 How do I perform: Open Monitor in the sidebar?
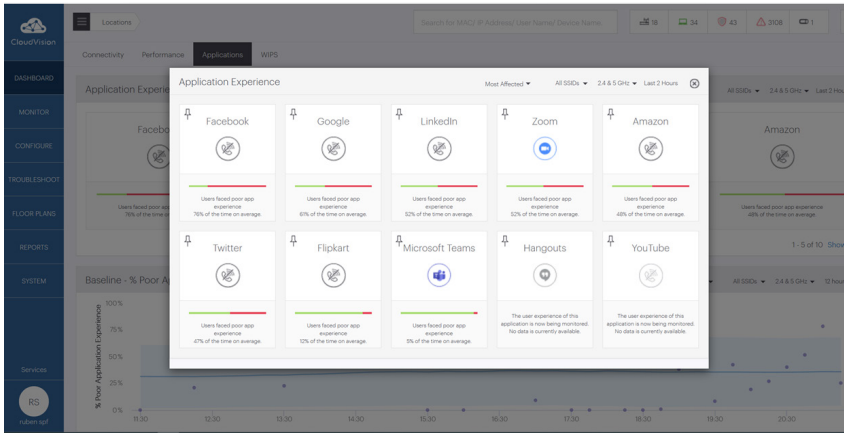(34, 112)
